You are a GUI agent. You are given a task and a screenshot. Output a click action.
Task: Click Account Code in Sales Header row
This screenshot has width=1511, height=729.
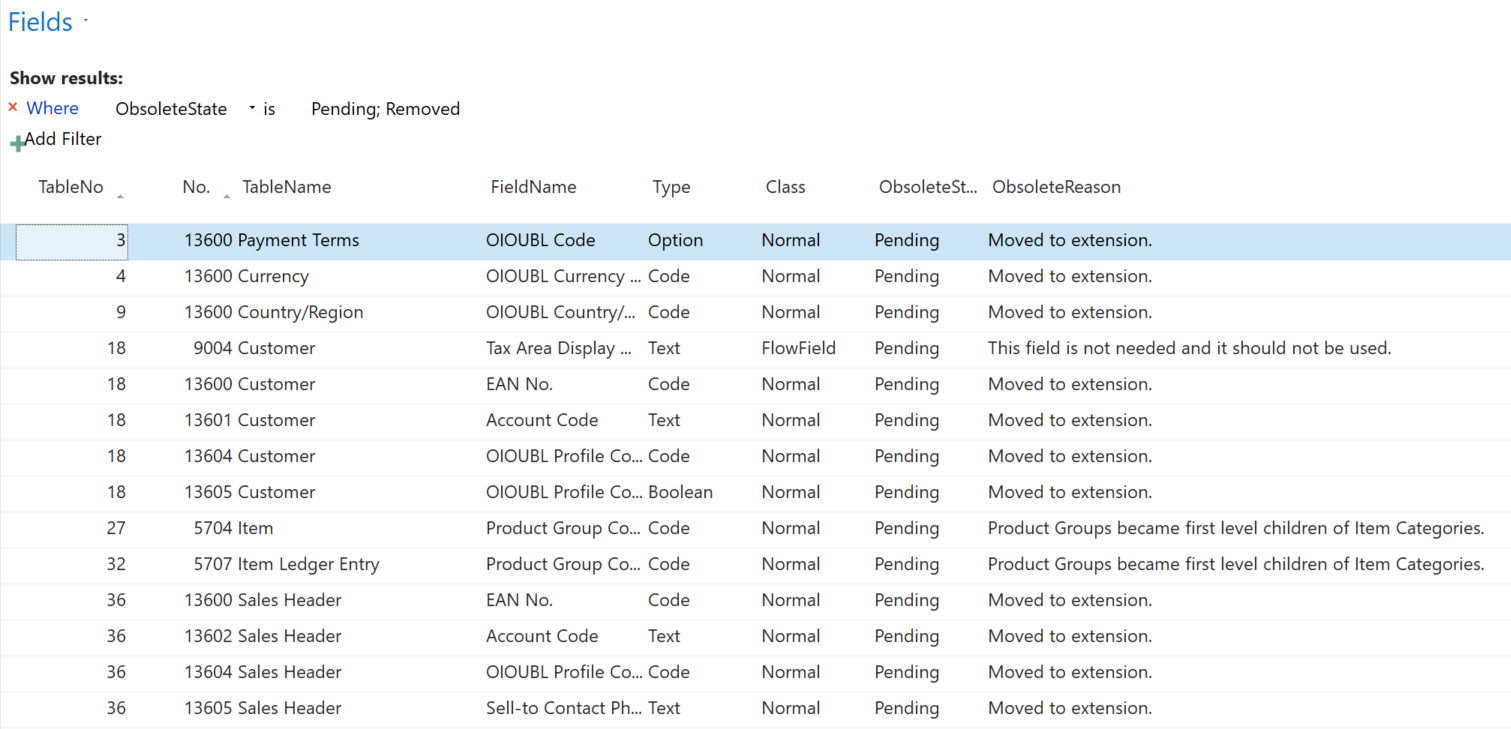coord(542,636)
